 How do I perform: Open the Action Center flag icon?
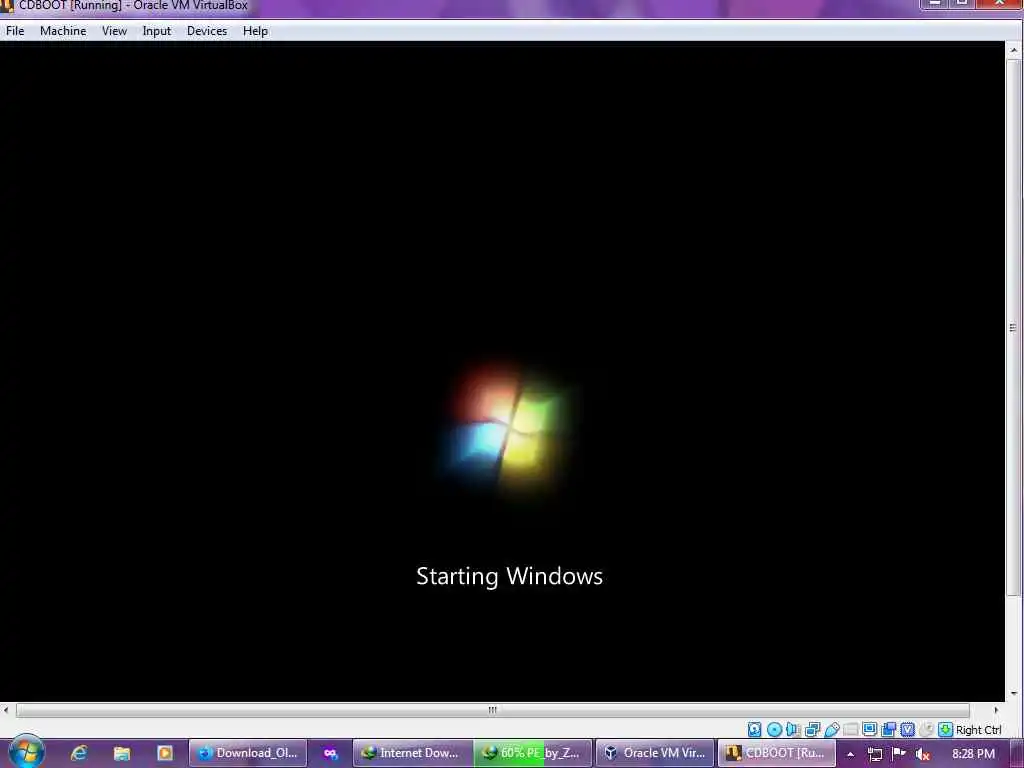click(899, 754)
